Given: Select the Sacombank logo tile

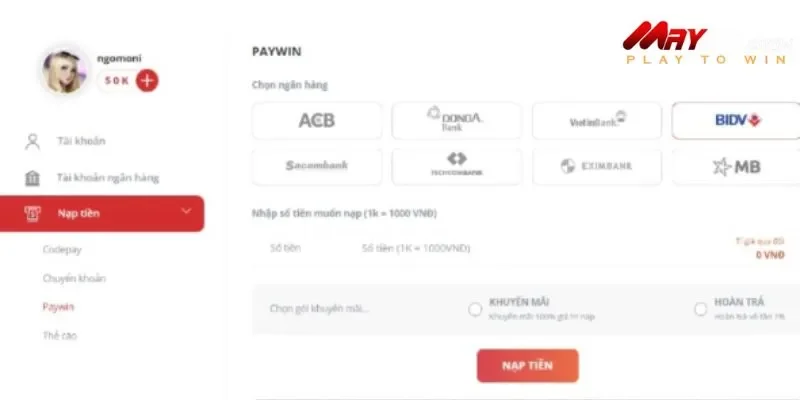Looking at the screenshot, I should (x=317, y=166).
